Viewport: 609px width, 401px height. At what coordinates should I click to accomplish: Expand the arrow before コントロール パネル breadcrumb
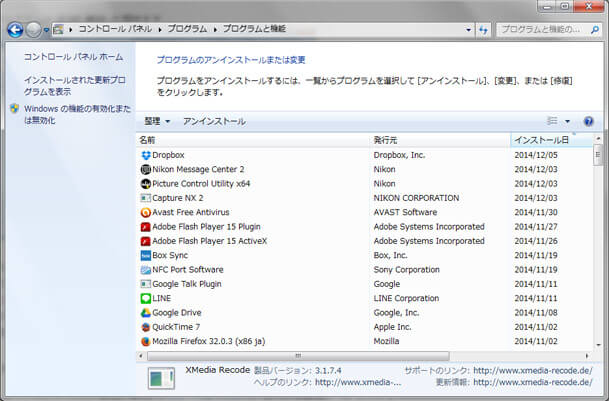point(71,29)
